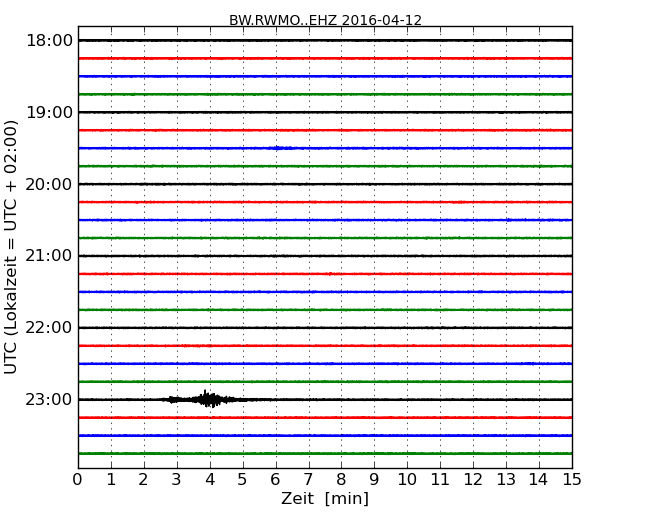This screenshot has height=520, width=650.
Task: Click the x-axis tick label 11
Action: tap(440, 480)
